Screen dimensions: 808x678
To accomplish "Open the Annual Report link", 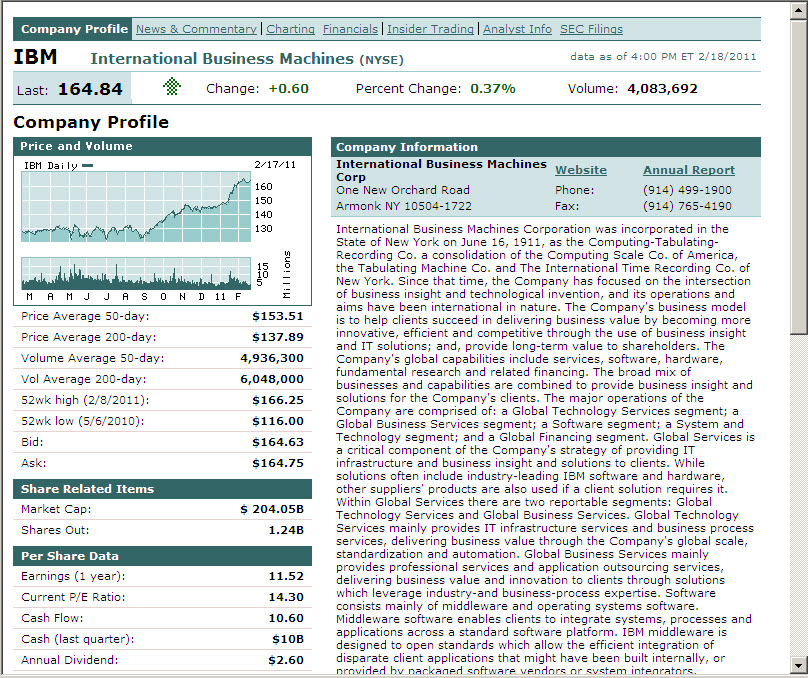I will pos(688,170).
